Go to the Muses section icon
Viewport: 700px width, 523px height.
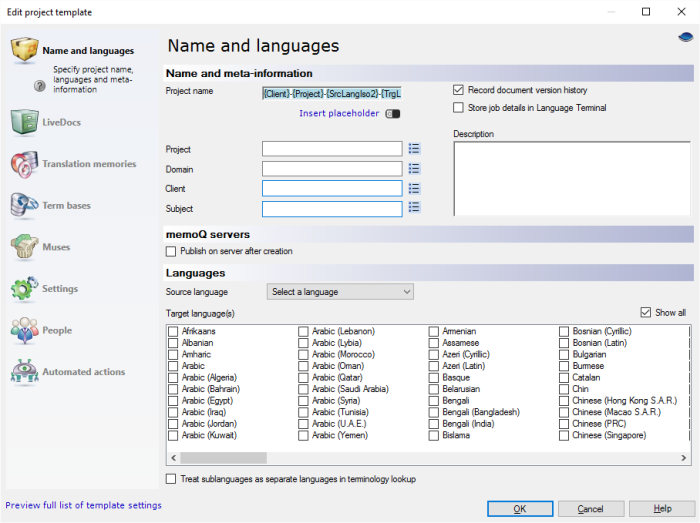click(x=24, y=247)
